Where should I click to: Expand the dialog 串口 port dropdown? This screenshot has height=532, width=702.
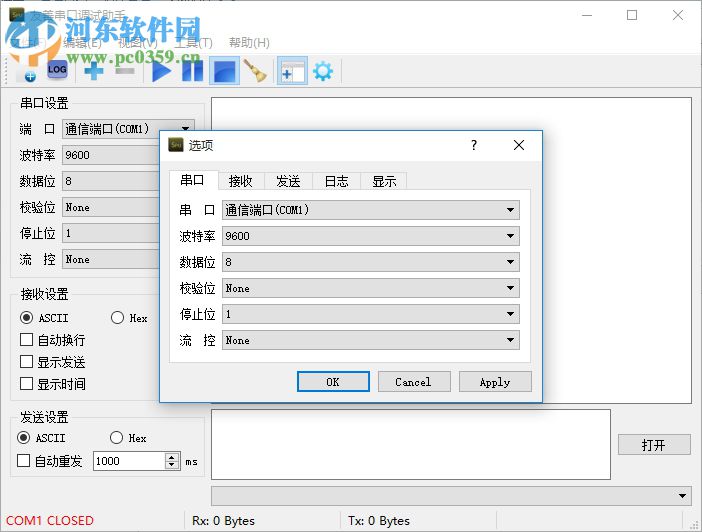(371, 210)
